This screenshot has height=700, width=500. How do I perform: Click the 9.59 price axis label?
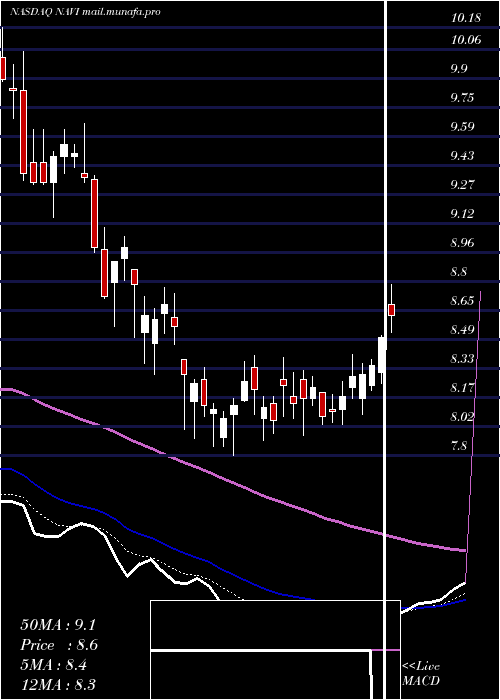pos(462,127)
